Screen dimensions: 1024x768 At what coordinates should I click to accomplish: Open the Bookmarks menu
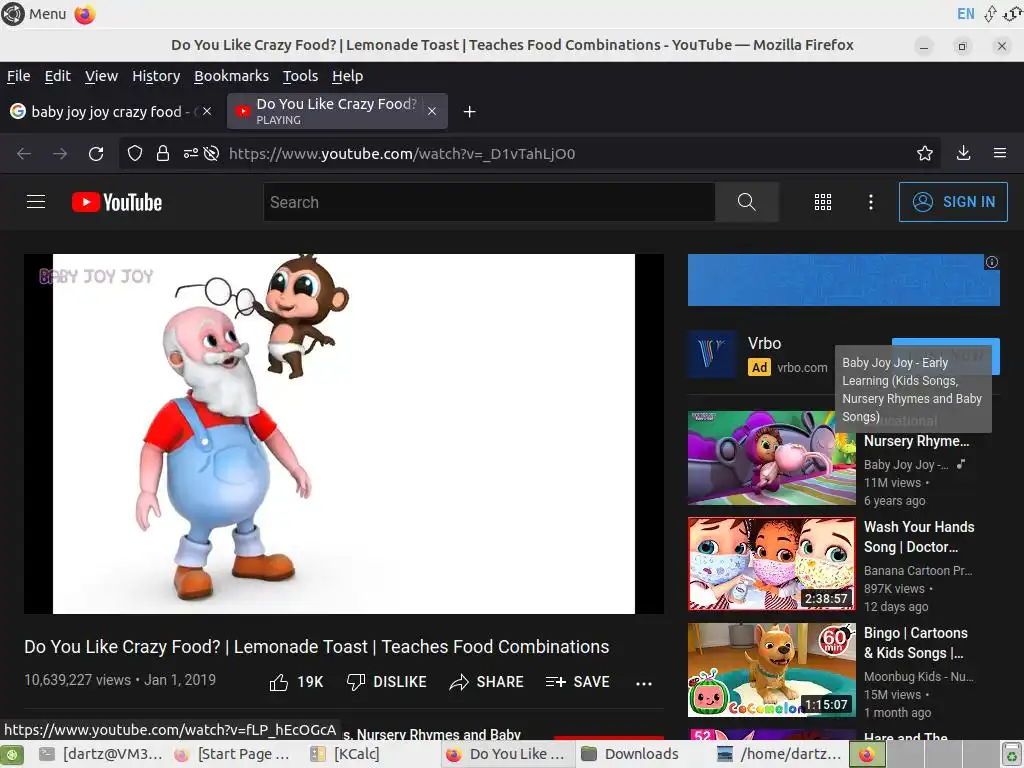tap(231, 76)
